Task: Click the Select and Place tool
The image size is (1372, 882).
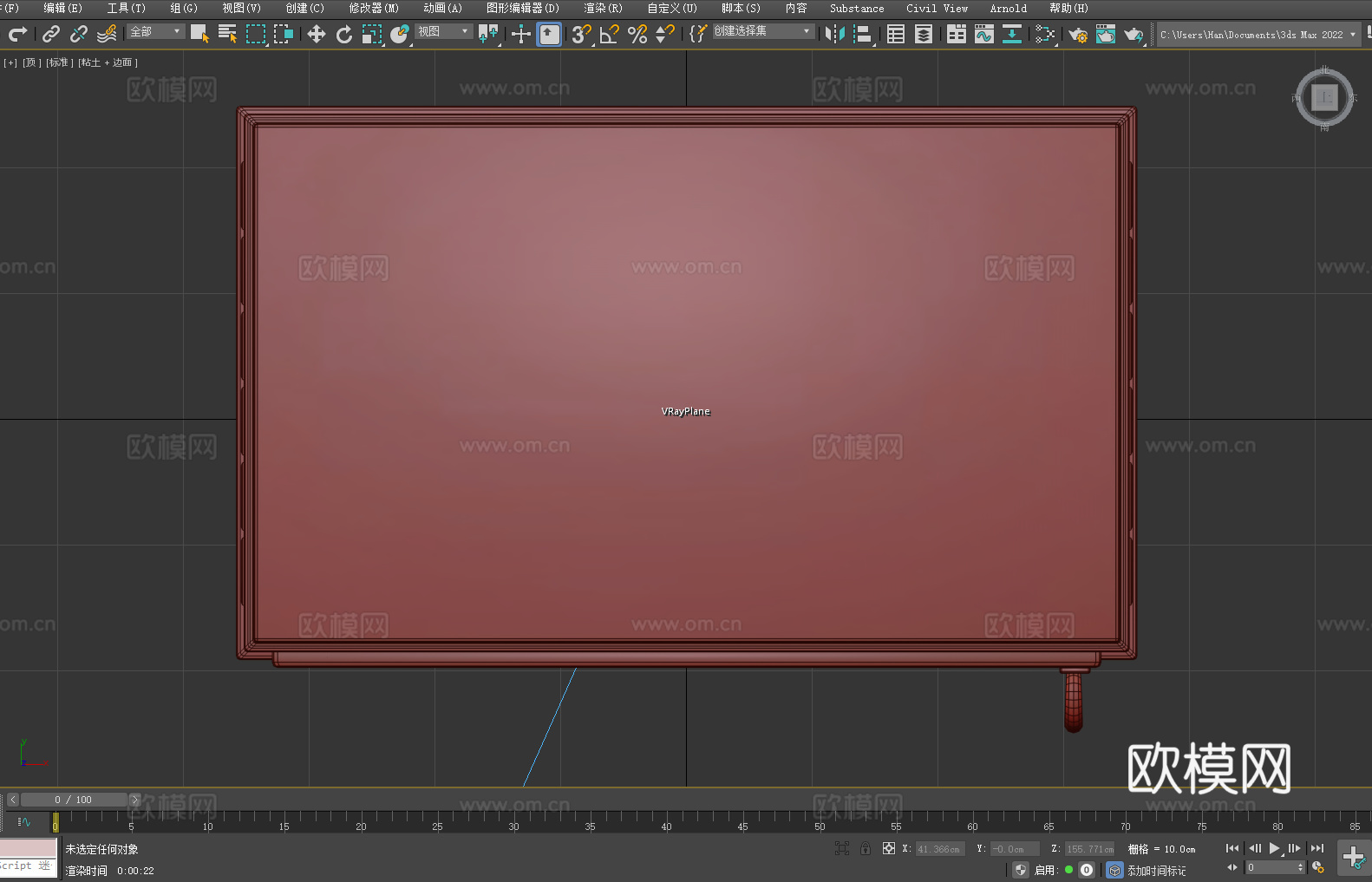Action: pos(400,34)
